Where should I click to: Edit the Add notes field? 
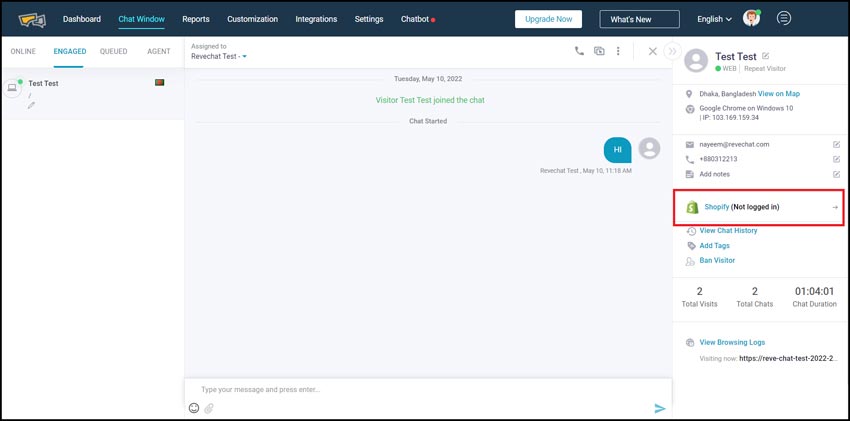836,174
